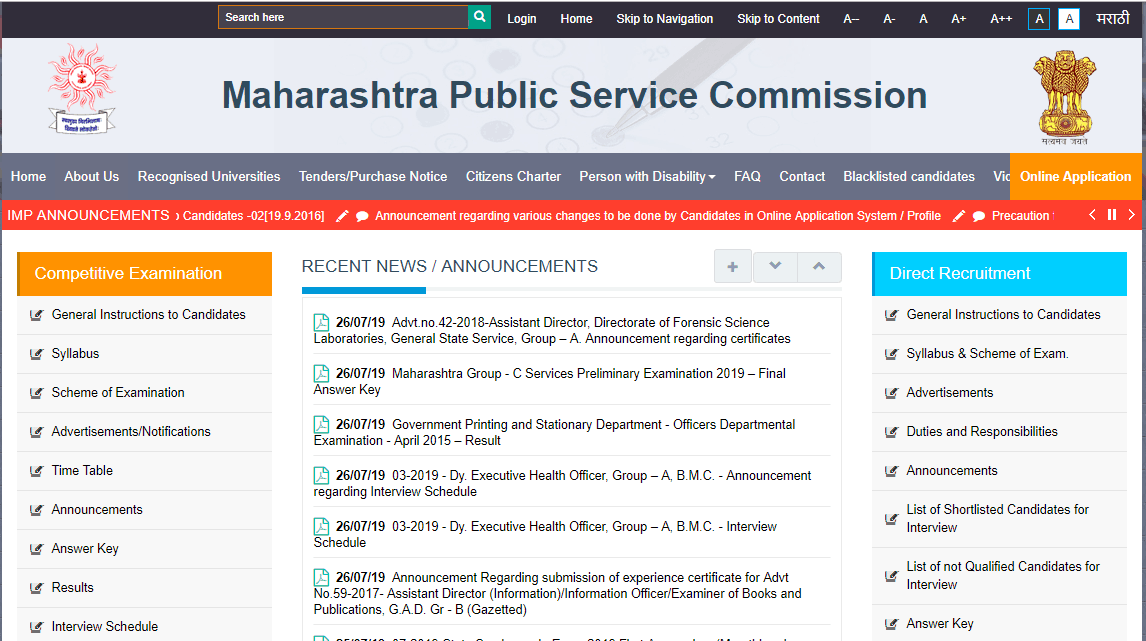This screenshot has width=1146, height=641.
Task: Click into the Search here field
Action: pyautogui.click(x=342, y=17)
